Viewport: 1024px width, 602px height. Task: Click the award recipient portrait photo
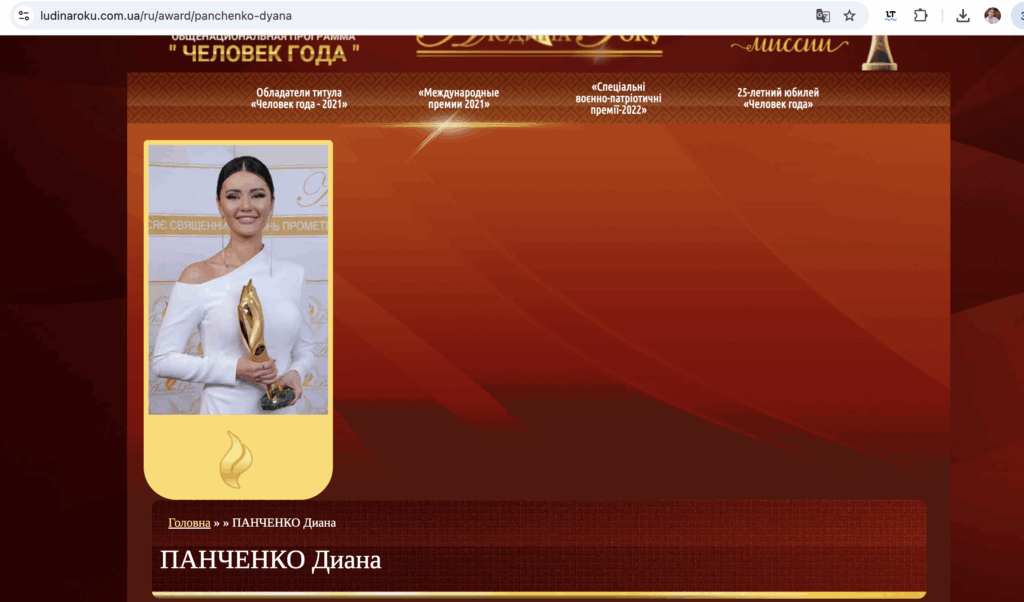pos(238,279)
